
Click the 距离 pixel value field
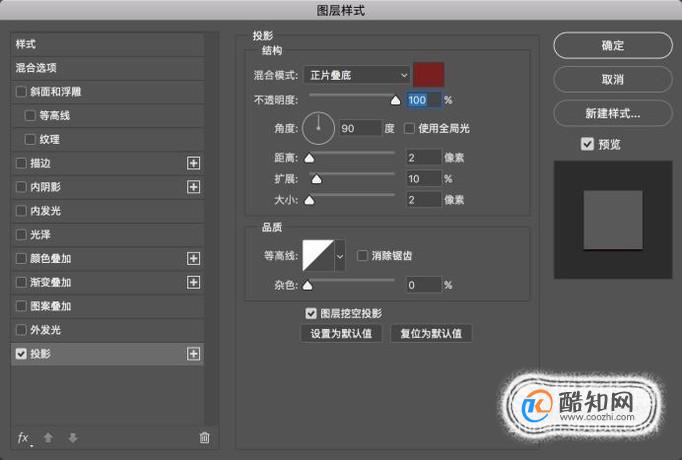click(x=424, y=157)
